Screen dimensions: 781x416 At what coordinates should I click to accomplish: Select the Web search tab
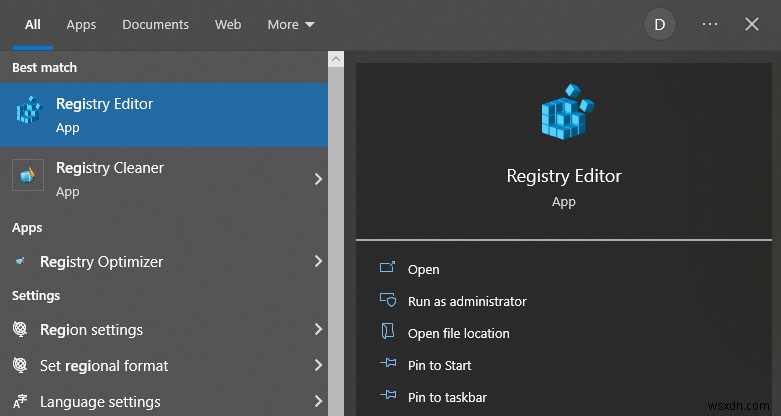tap(228, 25)
